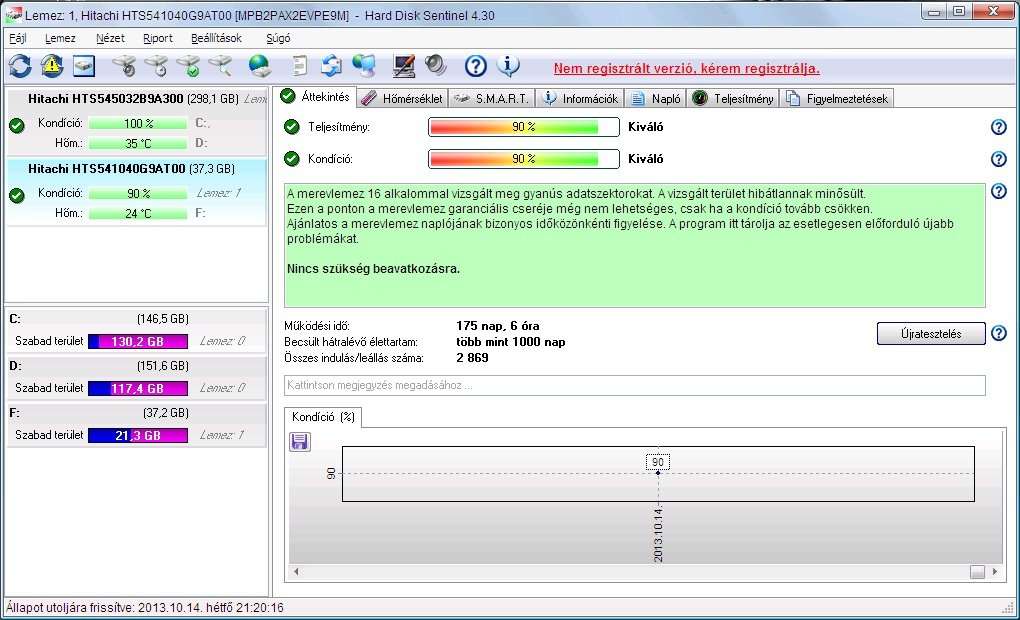Click the blue refresh arrows toolbar icon
Viewport: 1020px width, 620px height.
coord(20,66)
